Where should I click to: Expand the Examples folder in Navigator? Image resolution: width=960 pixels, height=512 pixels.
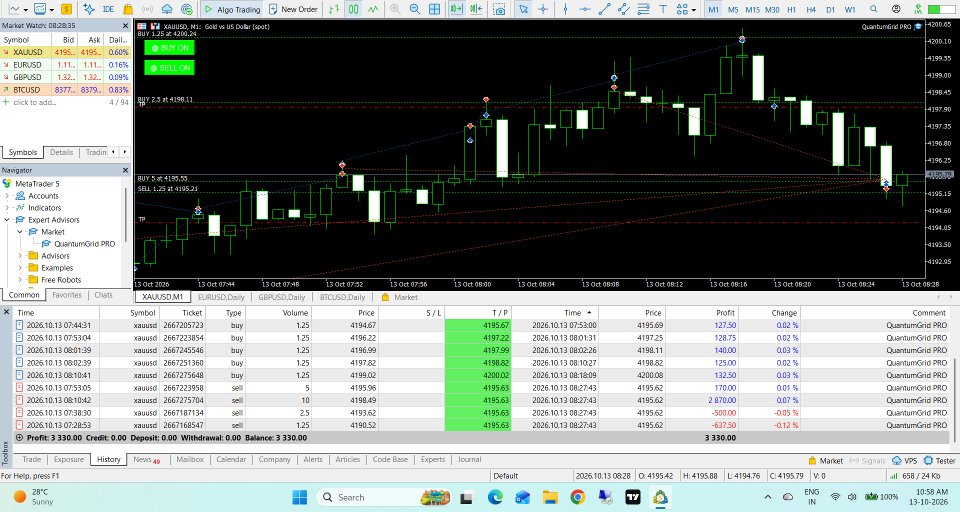(x=20, y=268)
